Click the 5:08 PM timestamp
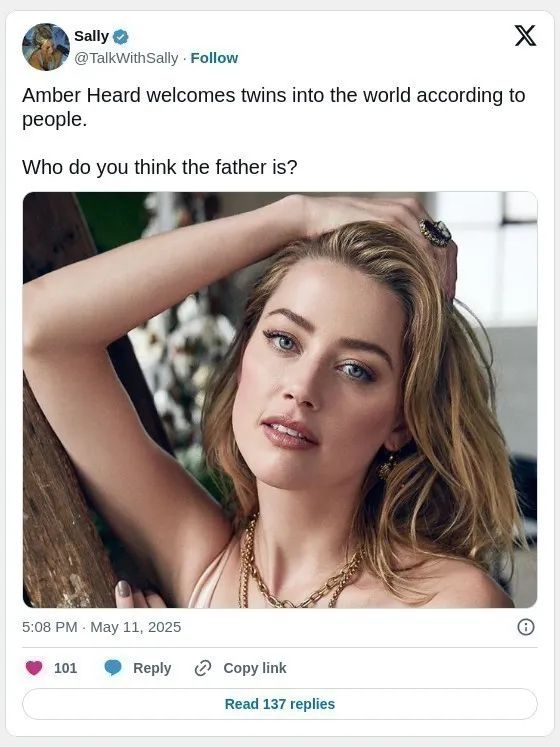 50,627
